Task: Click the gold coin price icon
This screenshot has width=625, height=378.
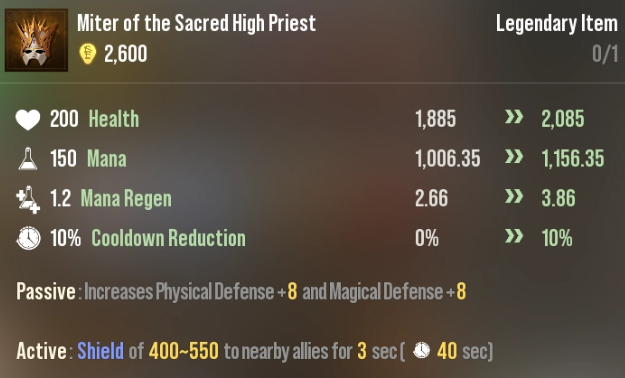Action: (88, 54)
